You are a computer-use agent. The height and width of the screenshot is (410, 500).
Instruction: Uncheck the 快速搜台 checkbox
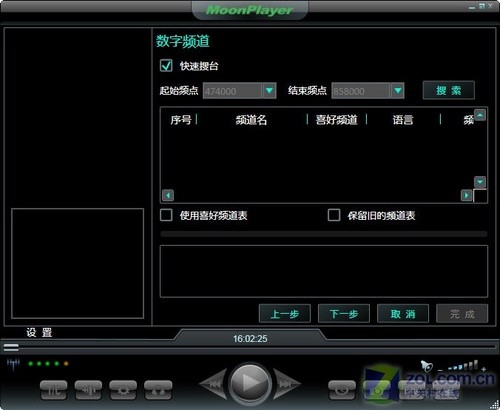coord(166,65)
